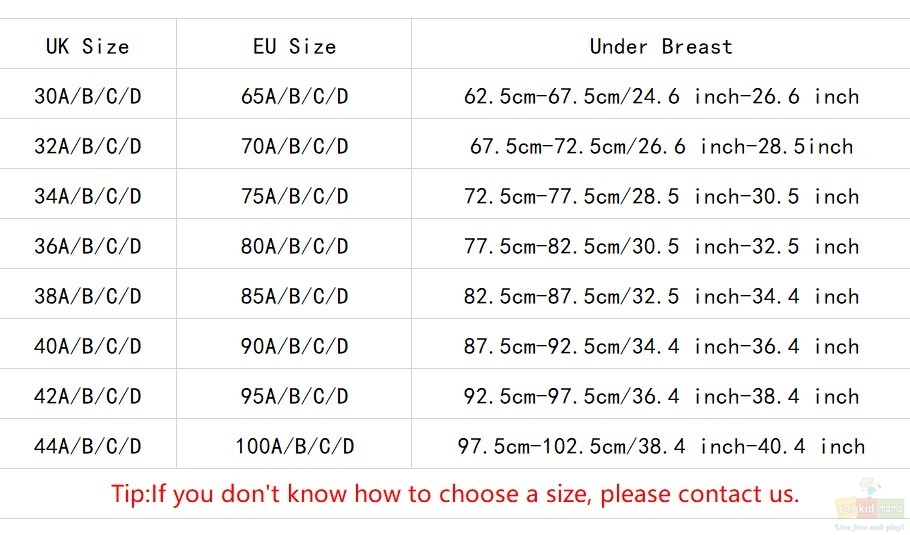Click the 90A/B/C/D EU size cell
This screenshot has height=535, width=910.
click(294, 345)
